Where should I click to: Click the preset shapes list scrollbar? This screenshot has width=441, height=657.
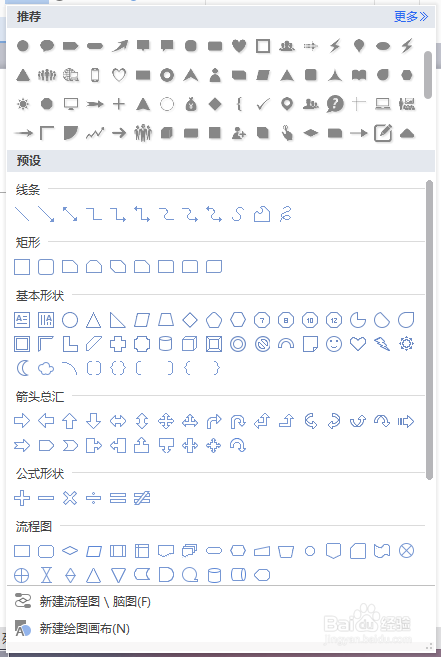coord(429,330)
